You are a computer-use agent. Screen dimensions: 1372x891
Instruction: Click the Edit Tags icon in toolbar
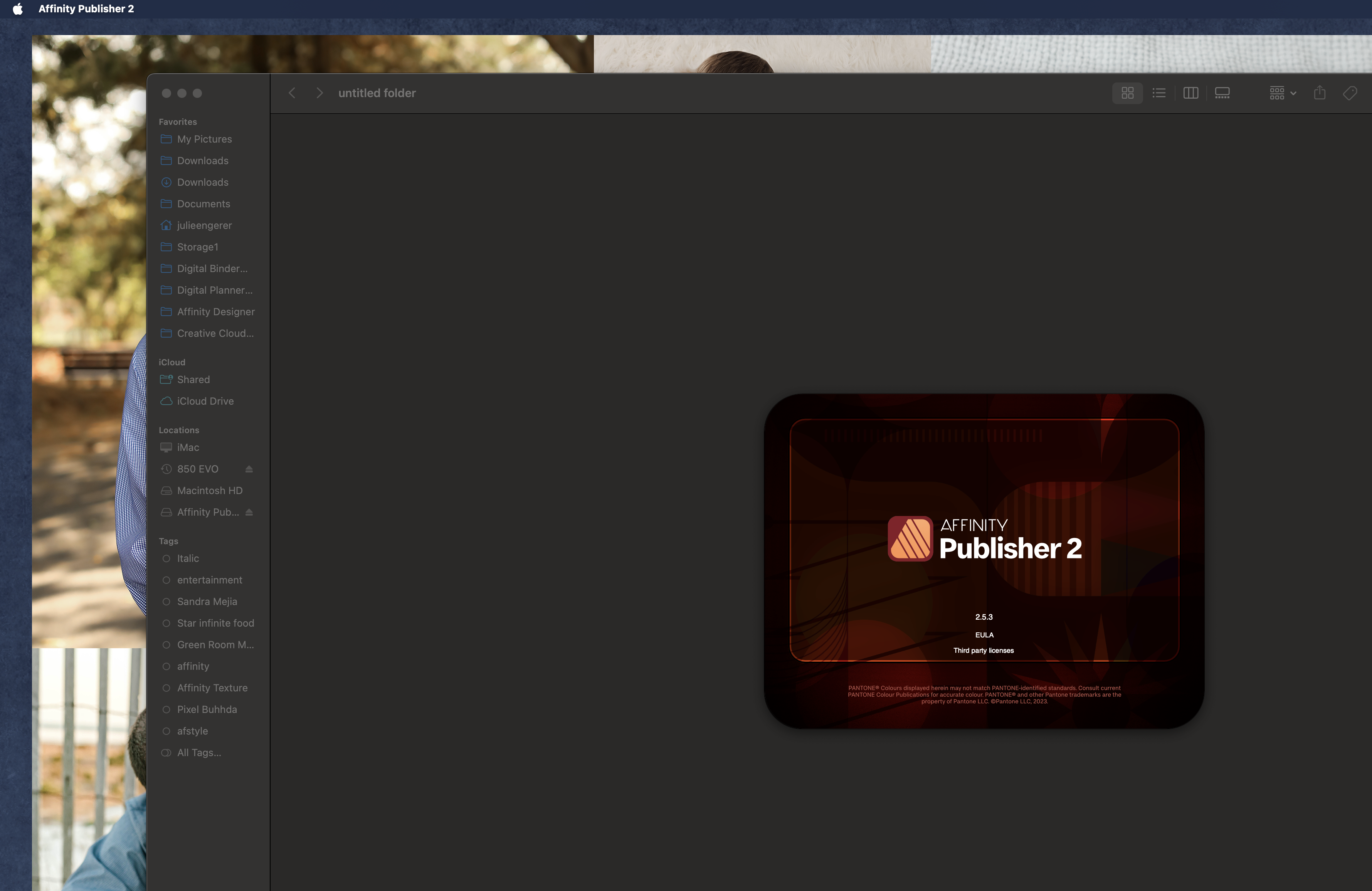coord(1350,93)
